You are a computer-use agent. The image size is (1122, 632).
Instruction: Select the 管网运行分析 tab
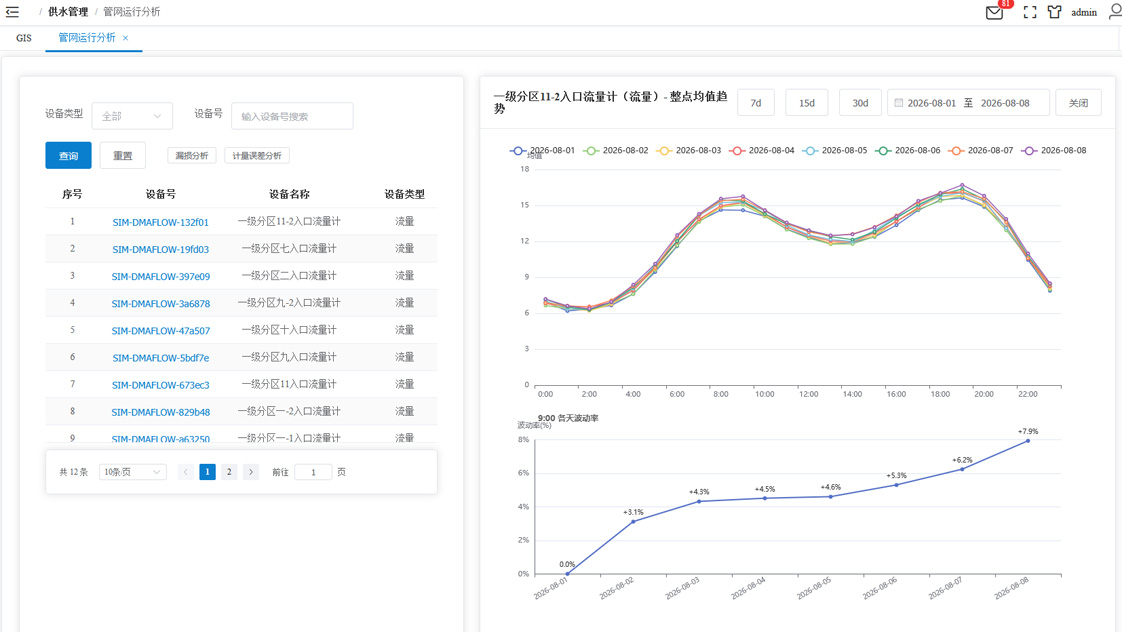[87, 38]
